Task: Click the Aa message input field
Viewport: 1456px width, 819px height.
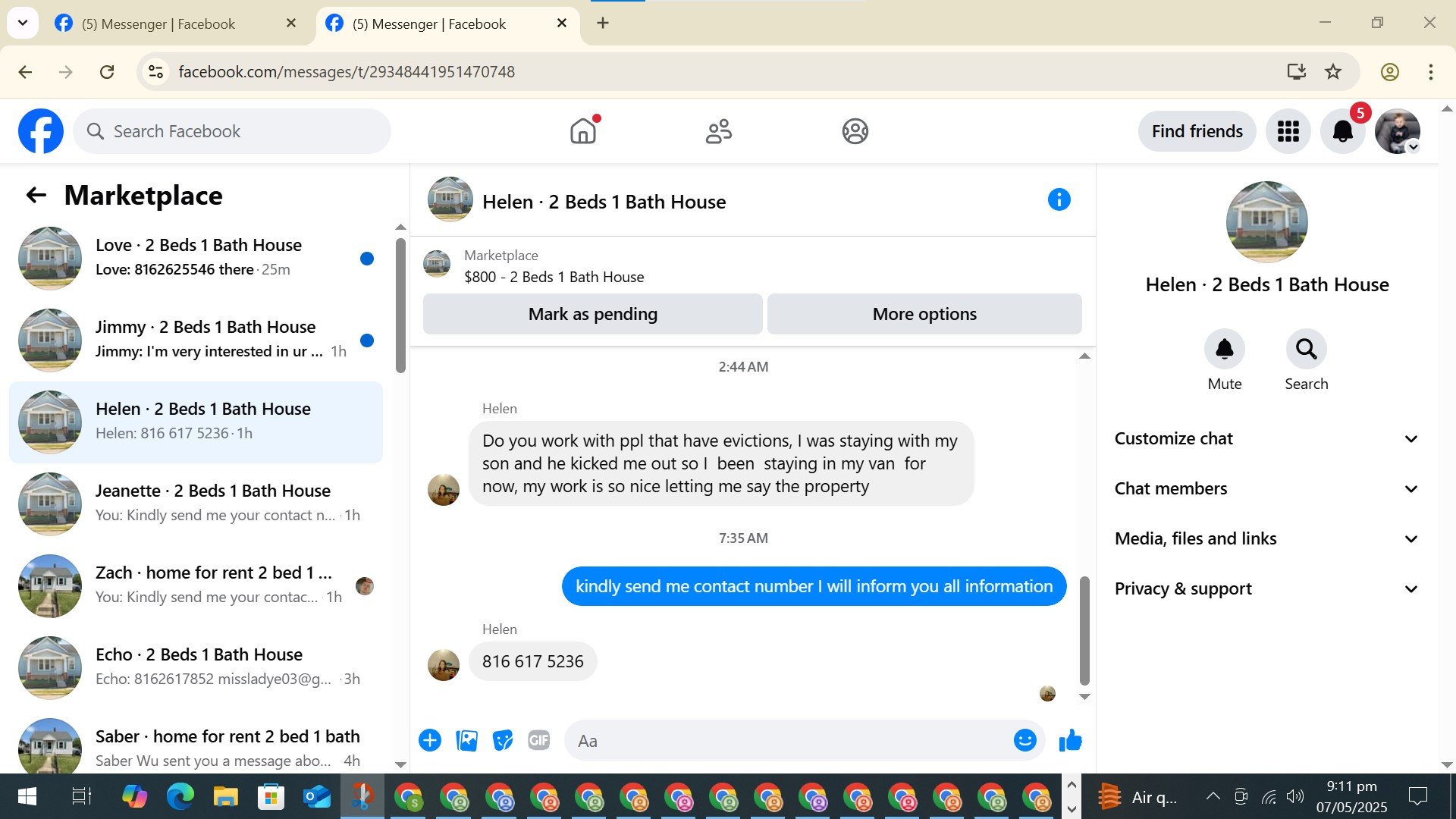Action: [789, 741]
